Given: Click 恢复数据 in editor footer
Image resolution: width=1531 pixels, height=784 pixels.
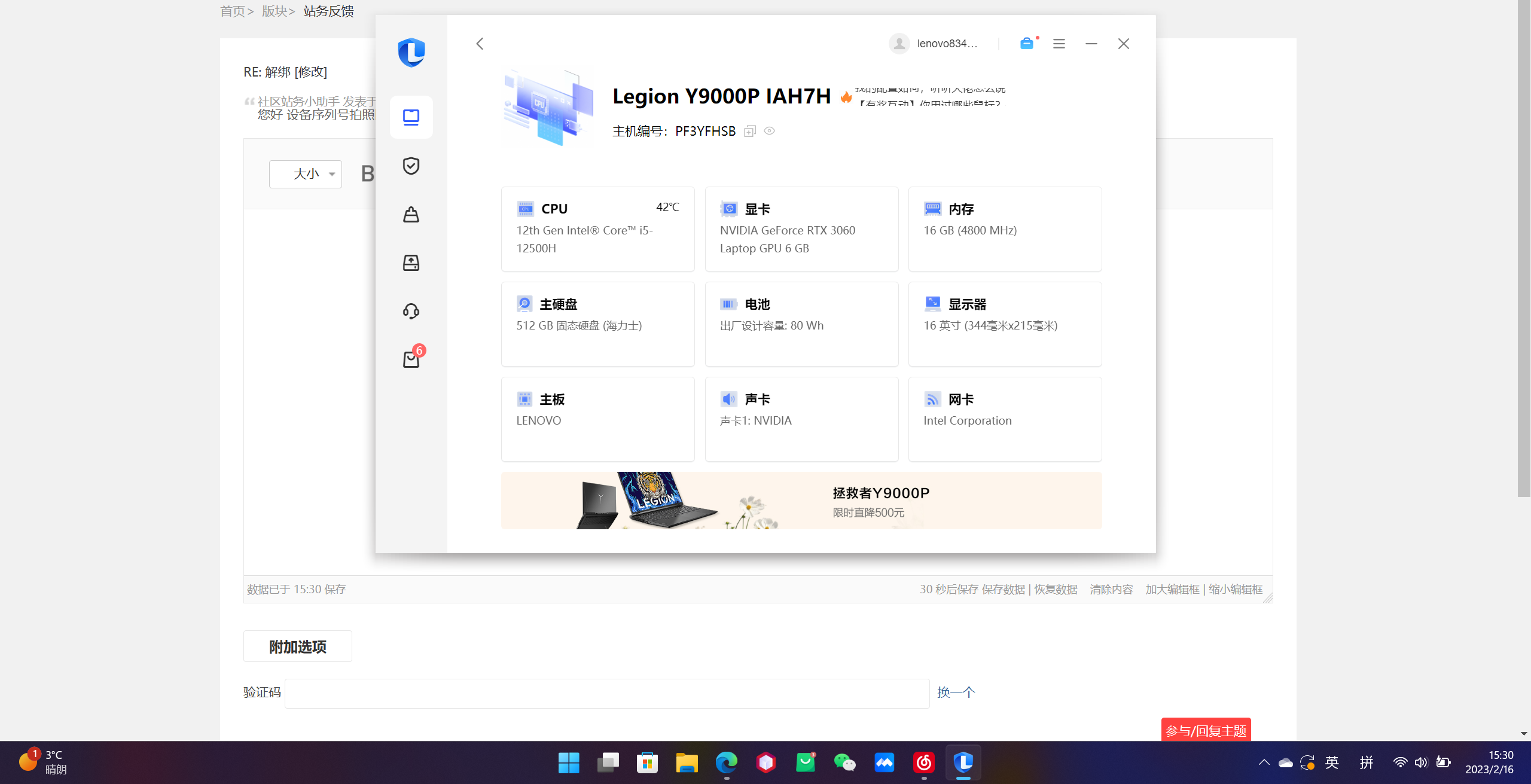Looking at the screenshot, I should pyautogui.click(x=1056, y=589).
